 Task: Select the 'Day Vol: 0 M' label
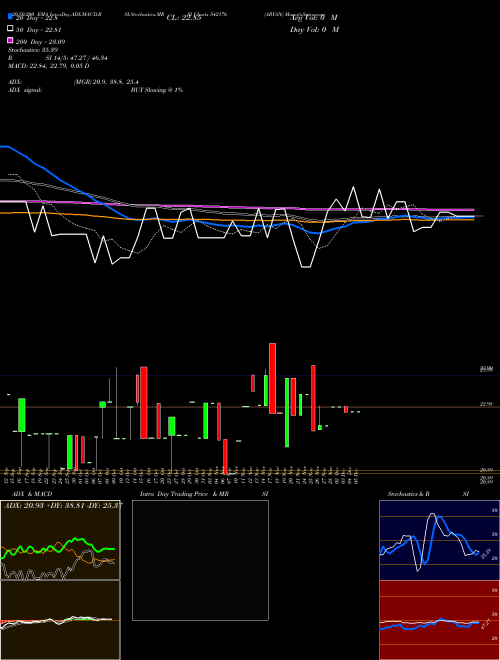[x=314, y=29]
